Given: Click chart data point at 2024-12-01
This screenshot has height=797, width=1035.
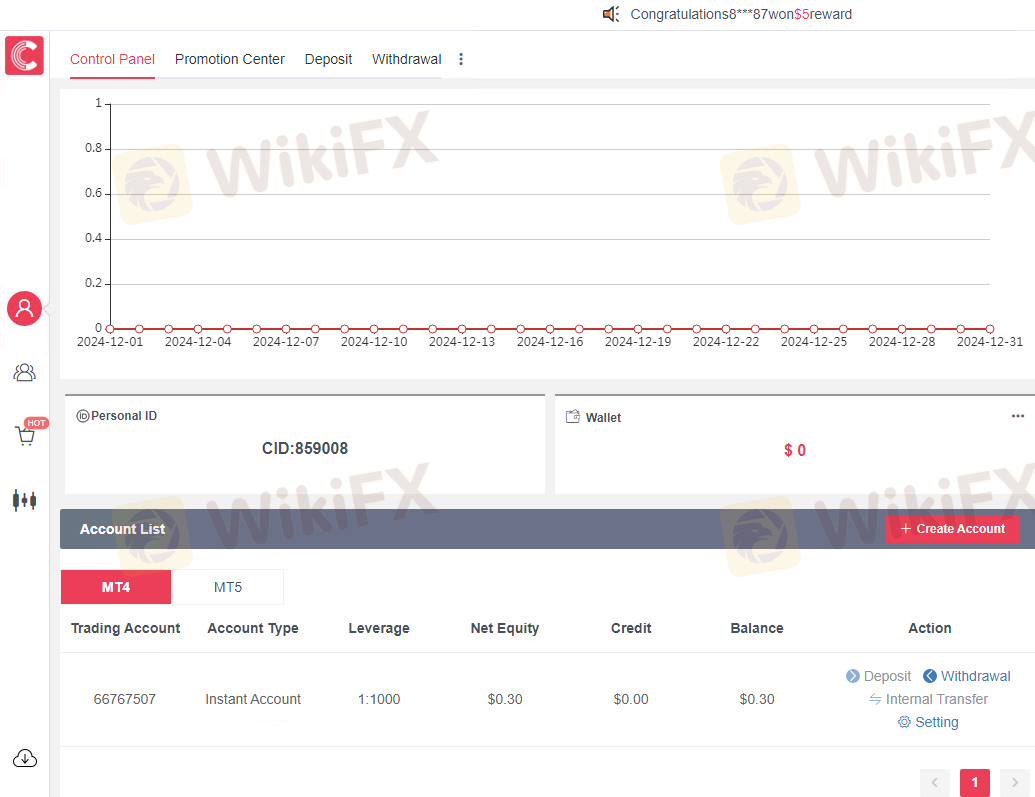Looking at the screenshot, I should click(x=110, y=328).
